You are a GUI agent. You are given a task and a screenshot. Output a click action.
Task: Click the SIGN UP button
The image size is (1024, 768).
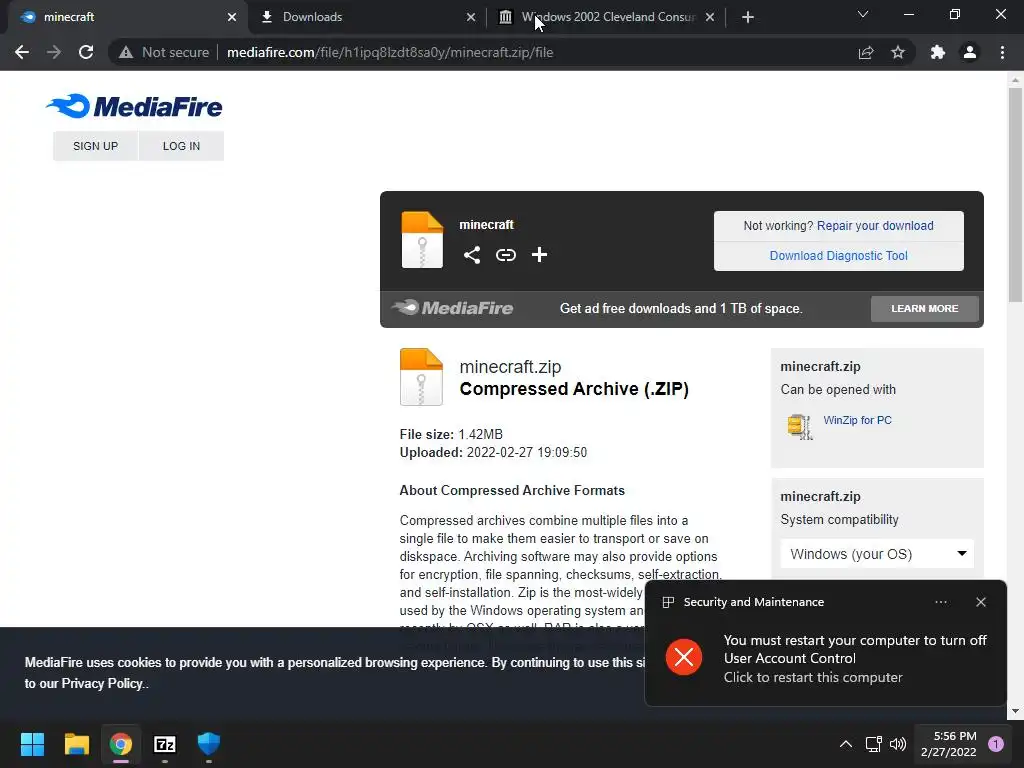click(95, 146)
